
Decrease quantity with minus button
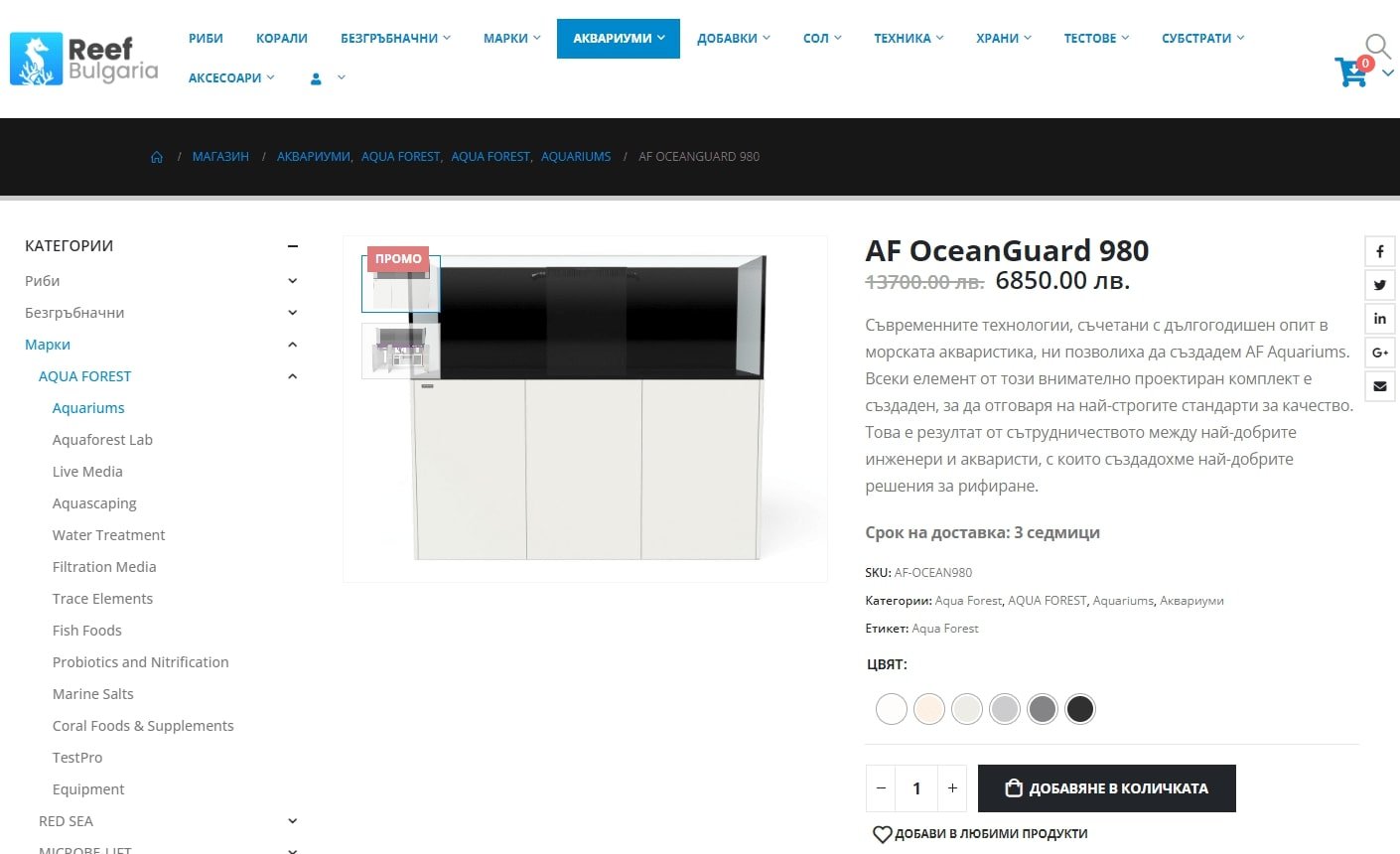(881, 788)
